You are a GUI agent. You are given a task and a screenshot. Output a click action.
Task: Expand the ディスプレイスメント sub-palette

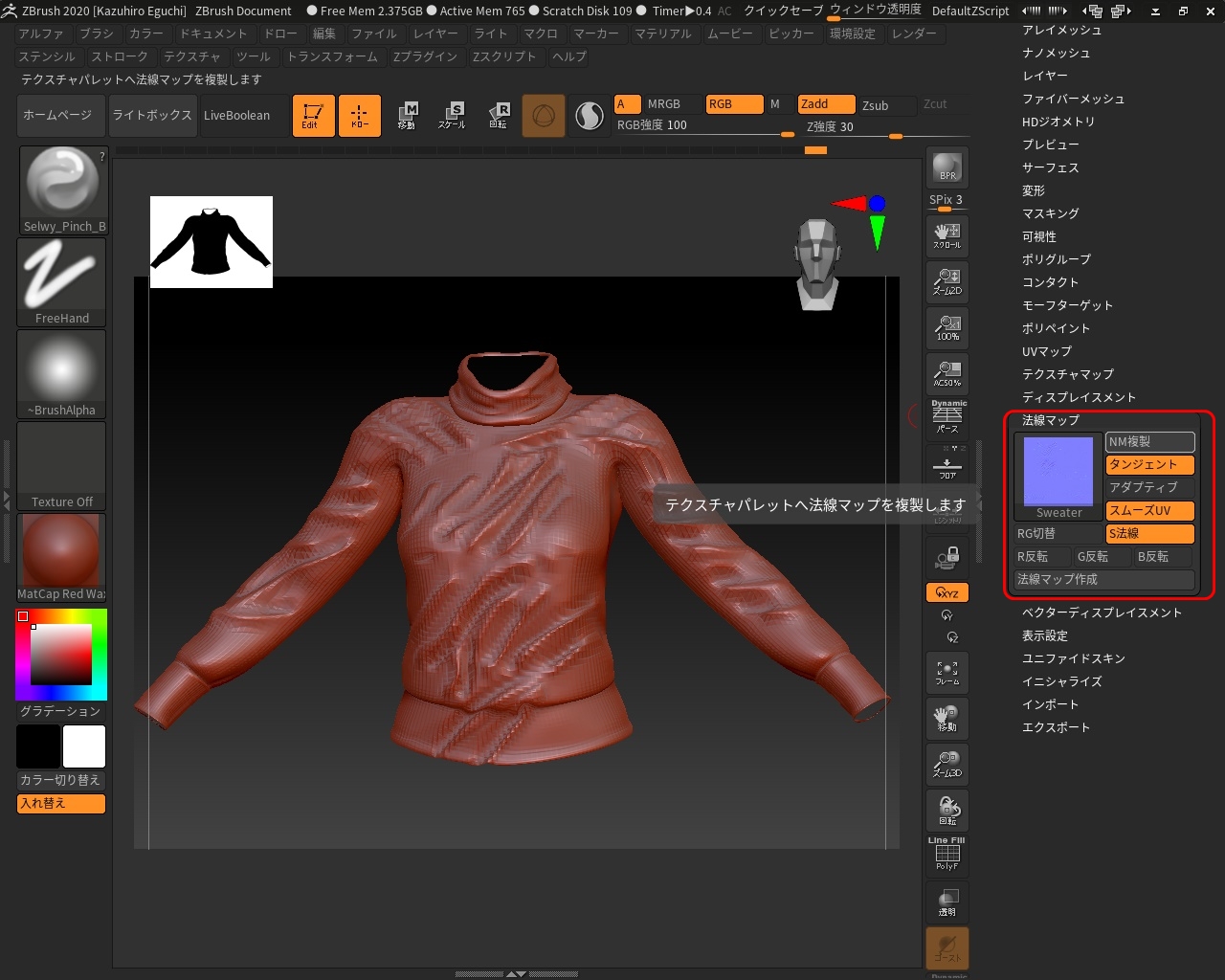[1079, 397]
